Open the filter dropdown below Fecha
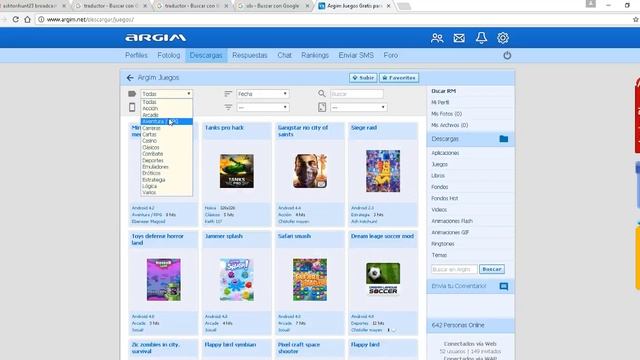640x360 pixels. pyautogui.click(x=263, y=107)
